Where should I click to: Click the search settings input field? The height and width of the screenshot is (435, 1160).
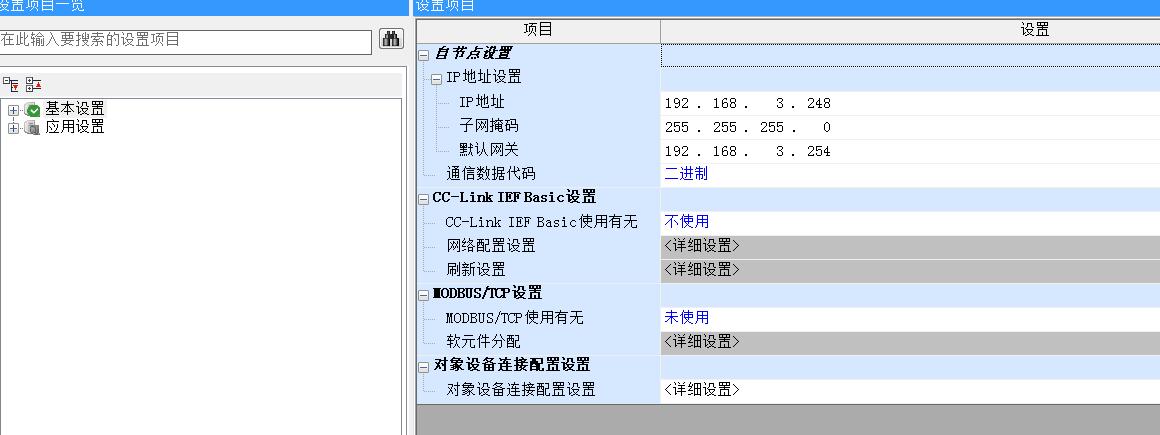click(185, 41)
